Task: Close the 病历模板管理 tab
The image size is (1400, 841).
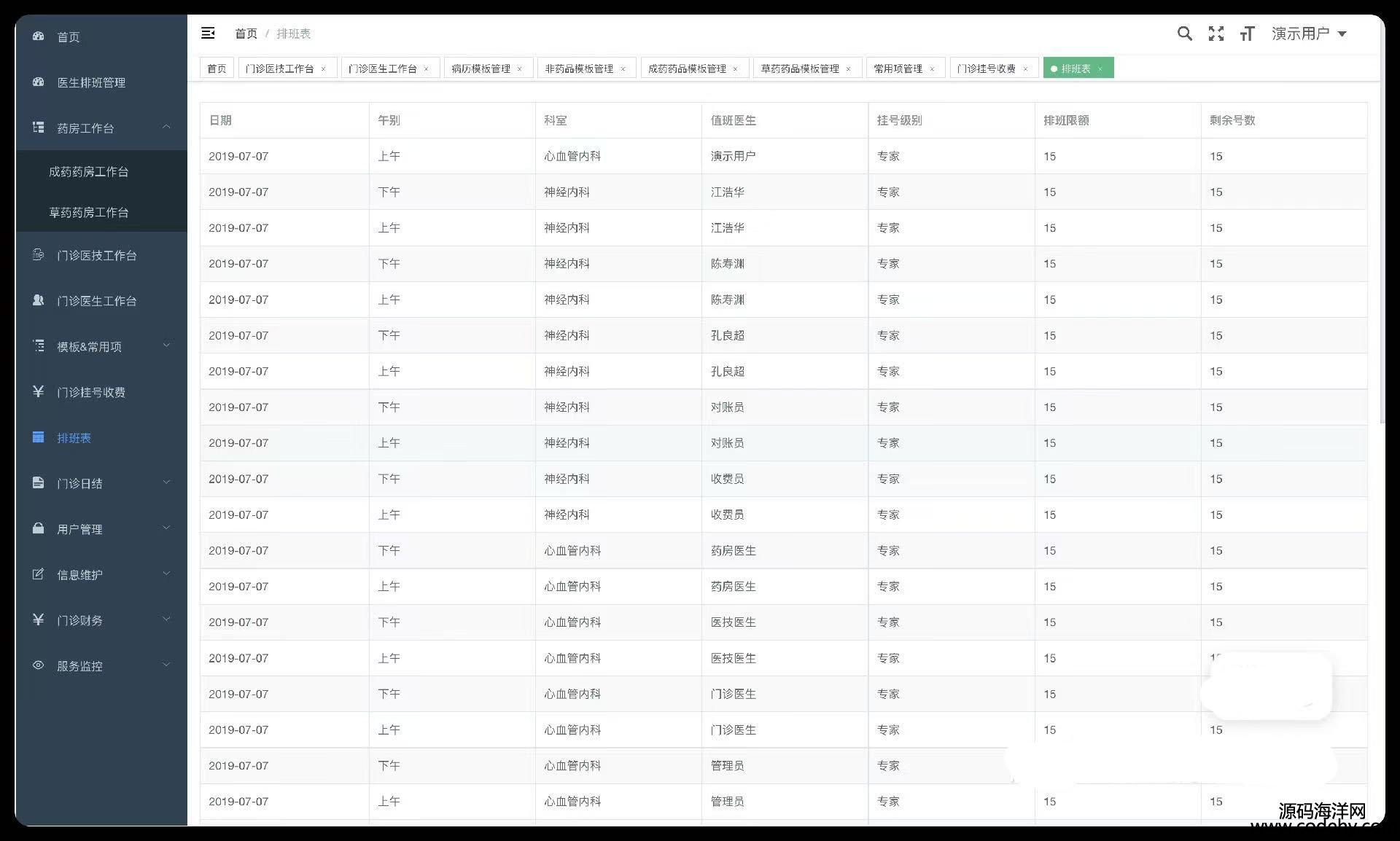Action: (520, 69)
